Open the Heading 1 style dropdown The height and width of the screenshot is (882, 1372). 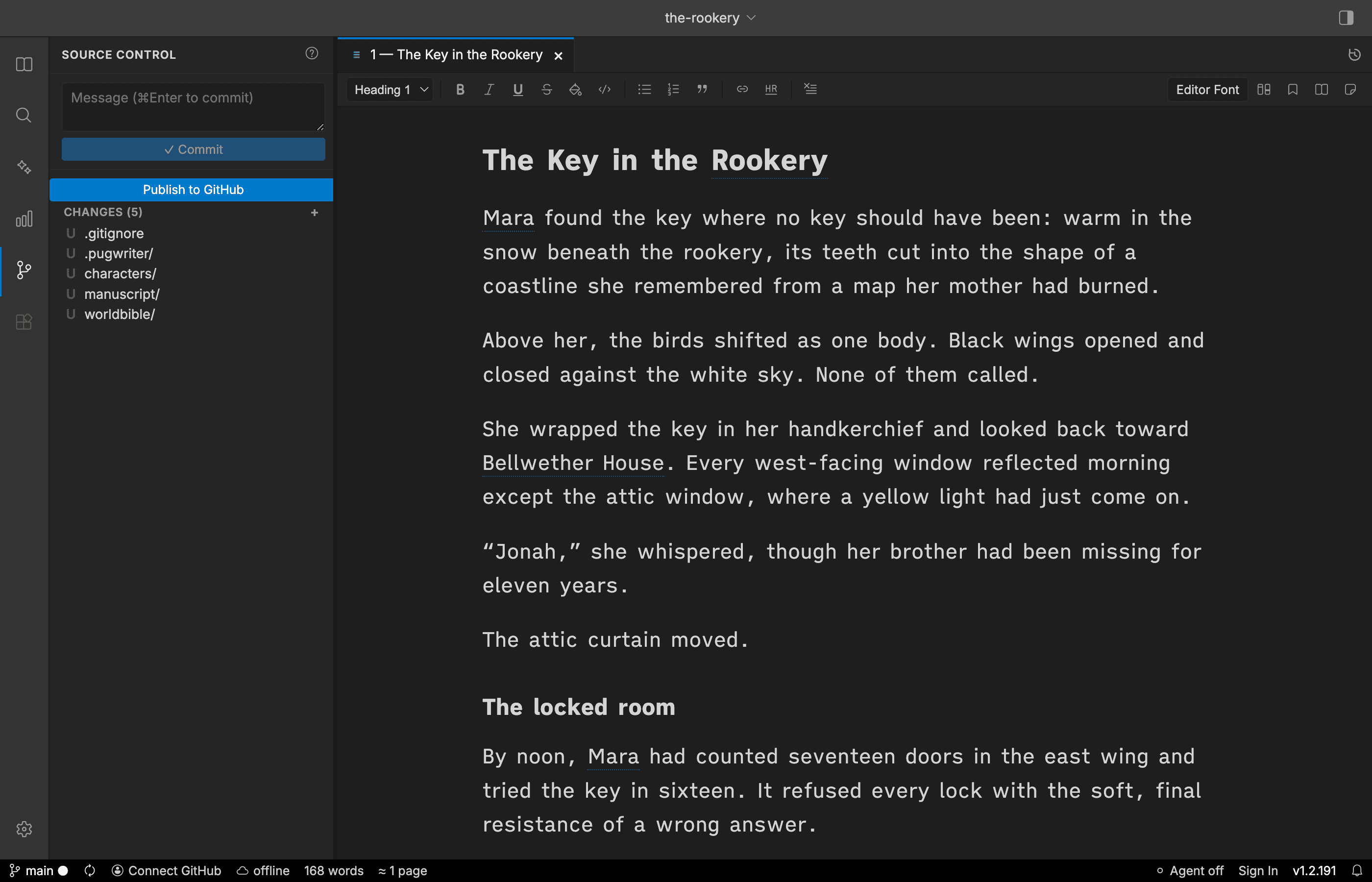point(391,90)
